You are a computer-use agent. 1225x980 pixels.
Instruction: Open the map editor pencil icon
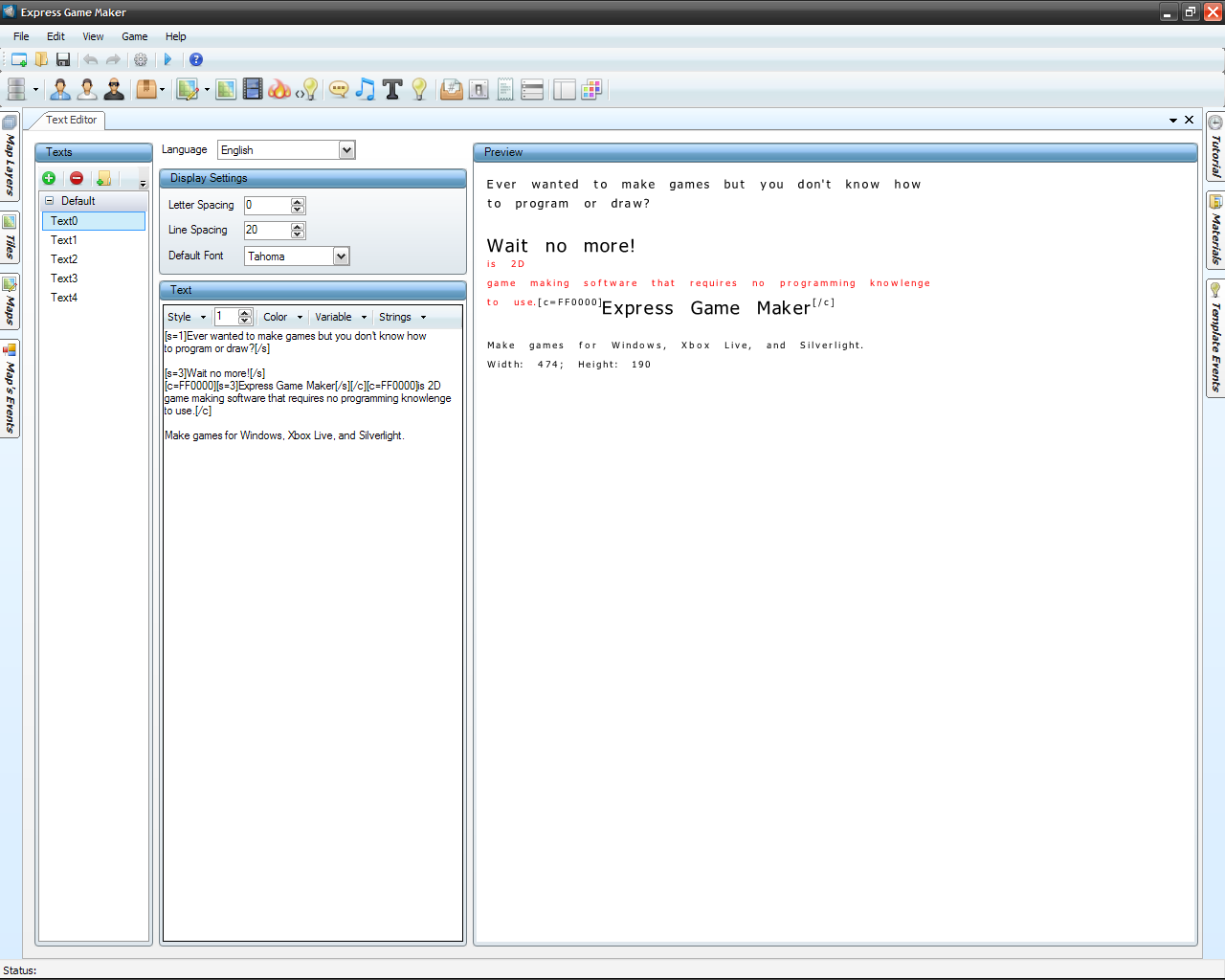pos(188,89)
